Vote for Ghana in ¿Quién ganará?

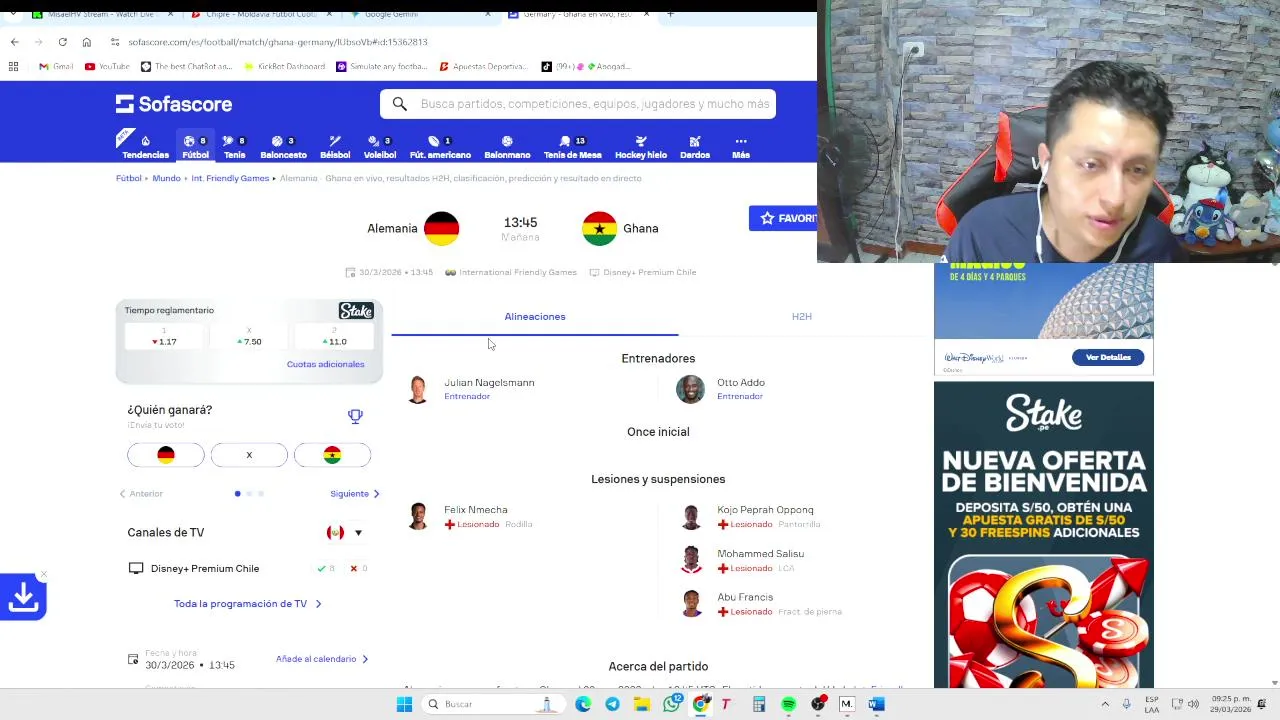(332, 455)
